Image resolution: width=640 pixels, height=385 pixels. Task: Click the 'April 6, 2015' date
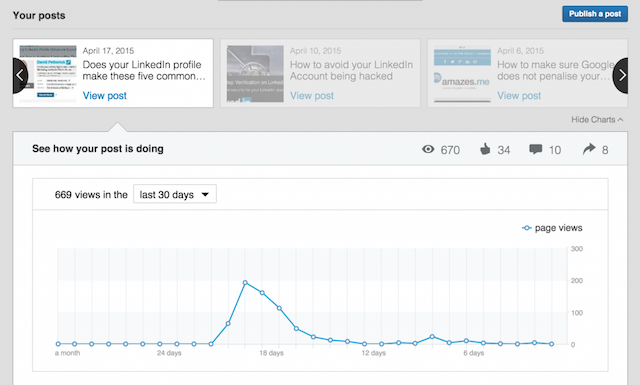(520, 51)
